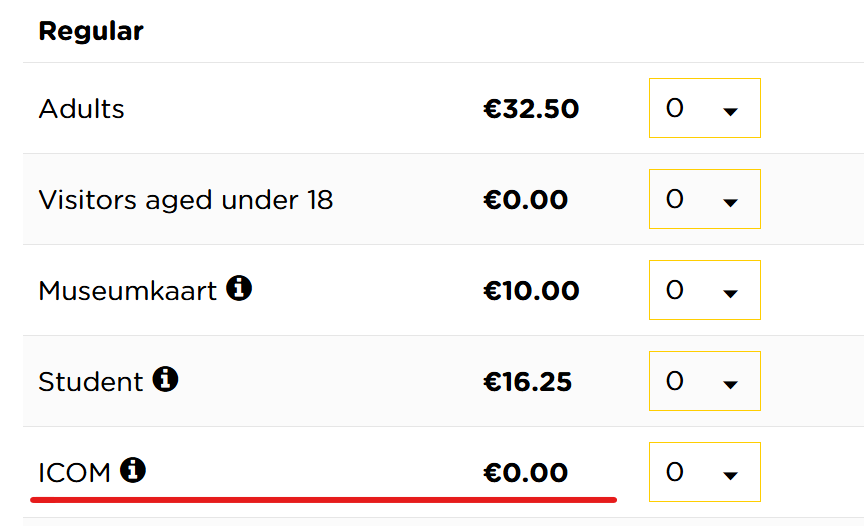Open the Adults ticket quantity dropdown
The image size is (864, 526).
[x=705, y=108]
